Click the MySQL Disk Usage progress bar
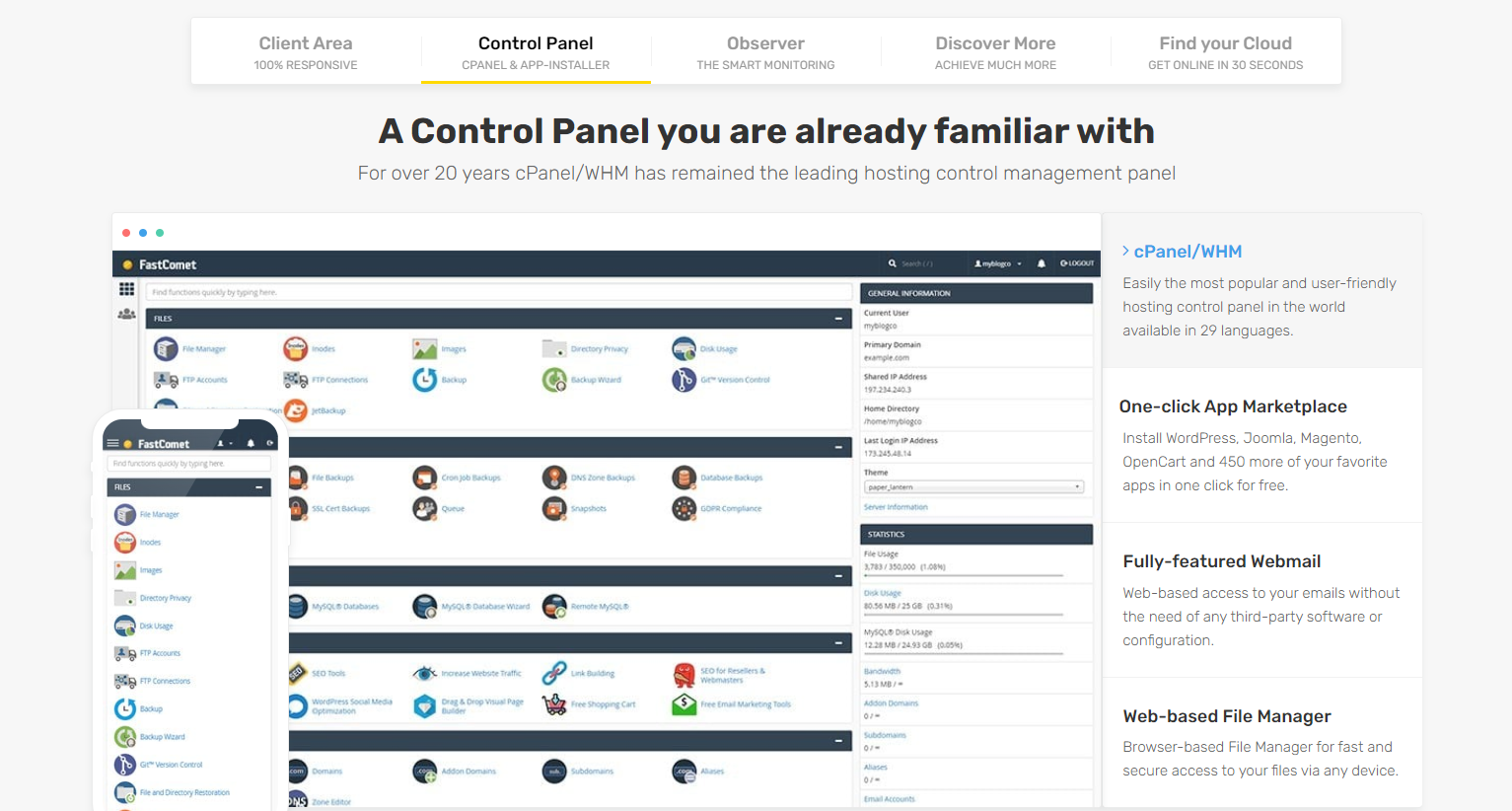1512x811 pixels. coord(964,653)
